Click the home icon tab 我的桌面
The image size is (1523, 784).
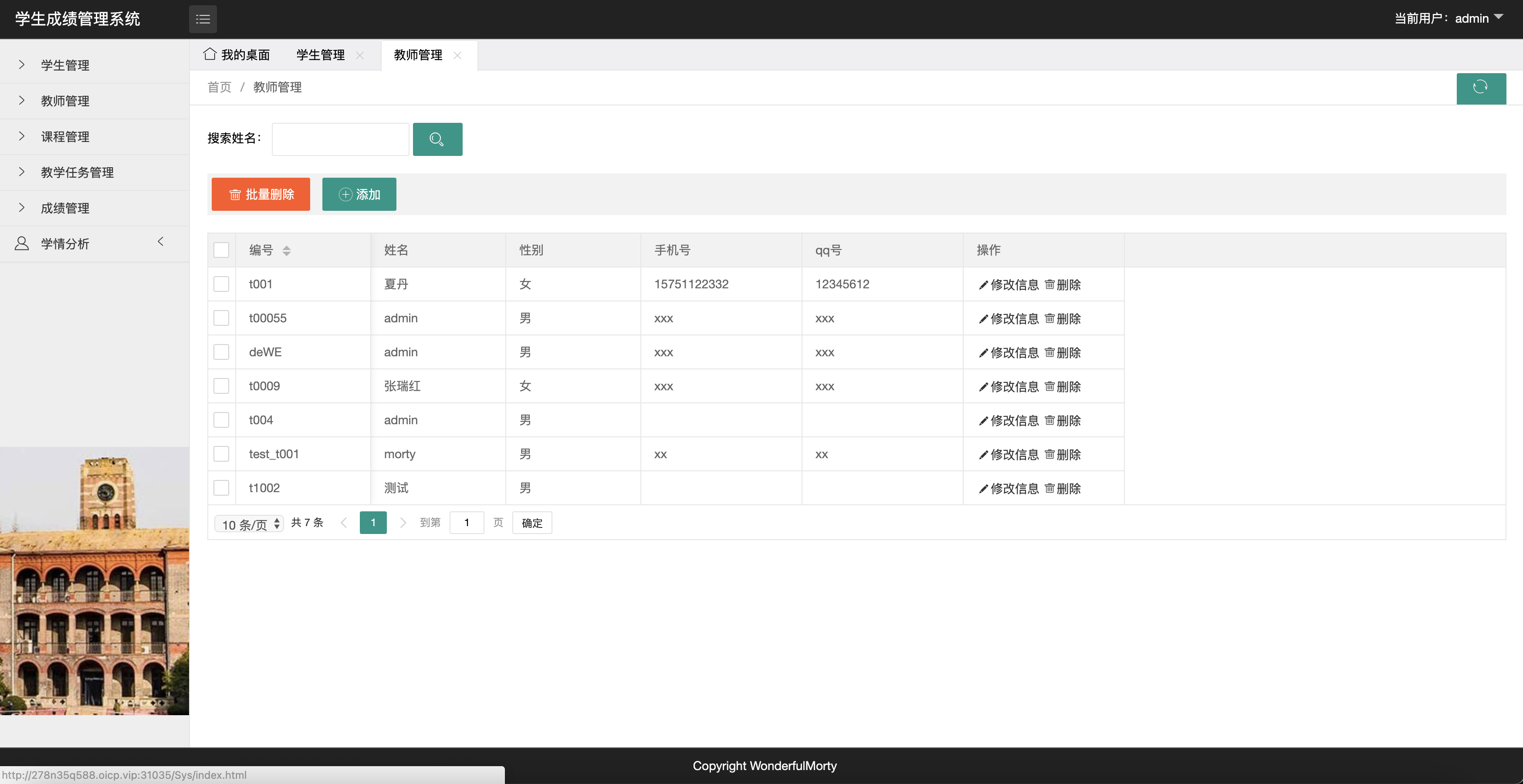point(237,55)
